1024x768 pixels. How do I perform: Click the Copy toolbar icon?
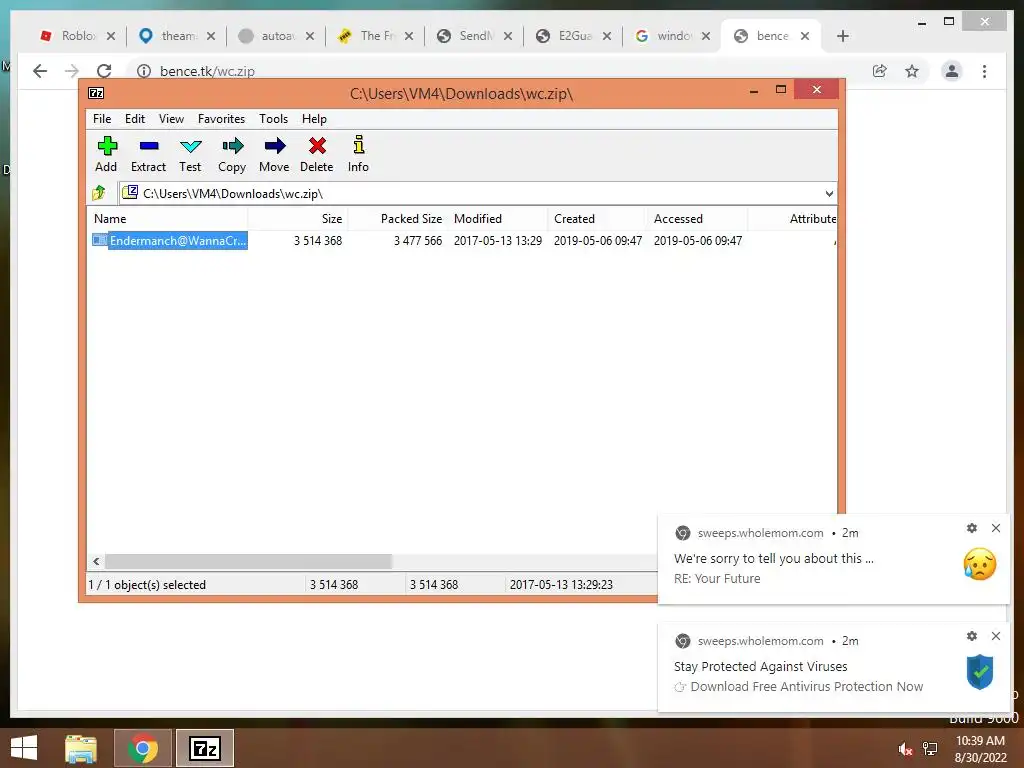point(232,154)
